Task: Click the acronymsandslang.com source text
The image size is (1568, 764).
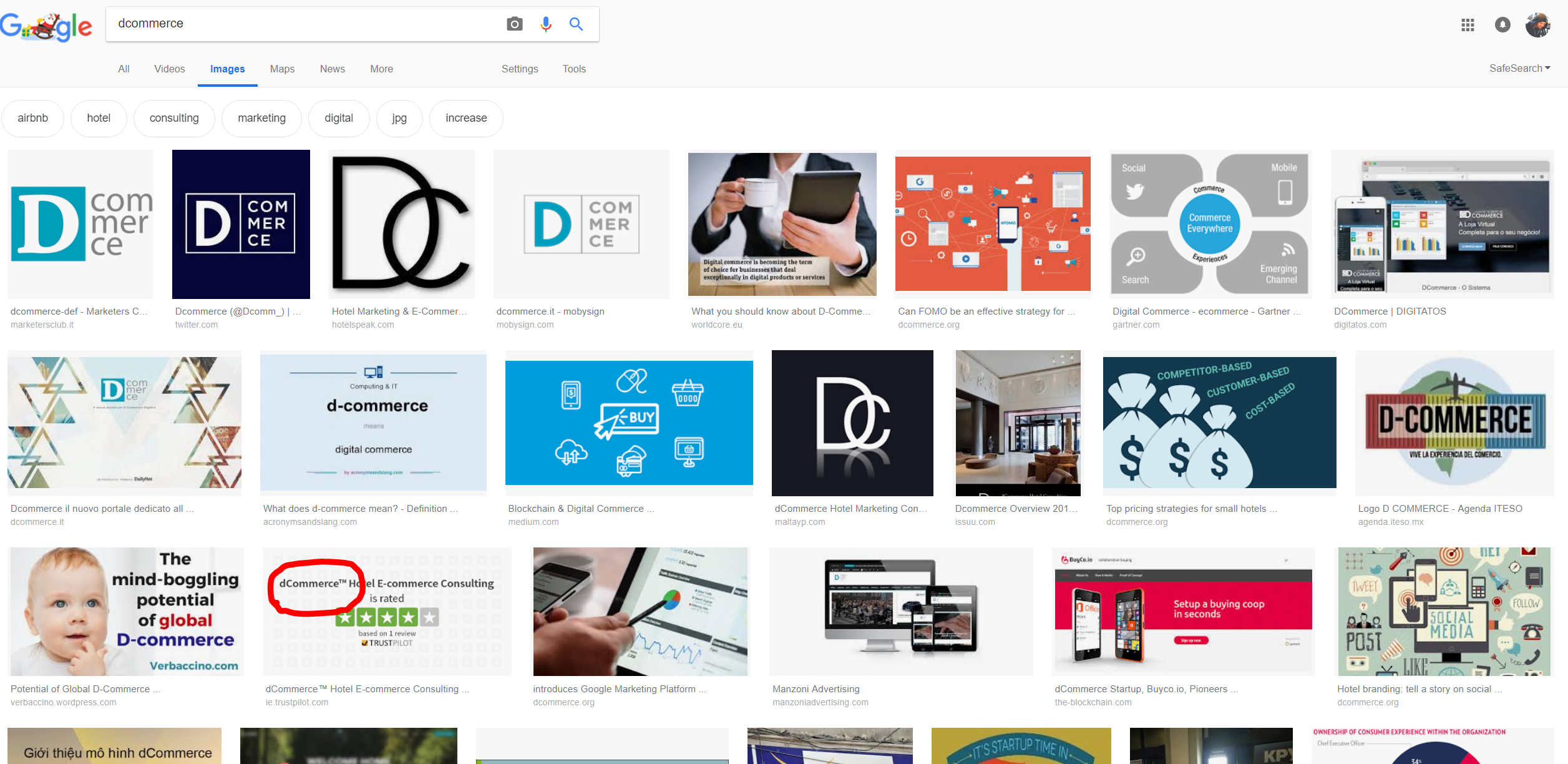Action: click(x=310, y=522)
